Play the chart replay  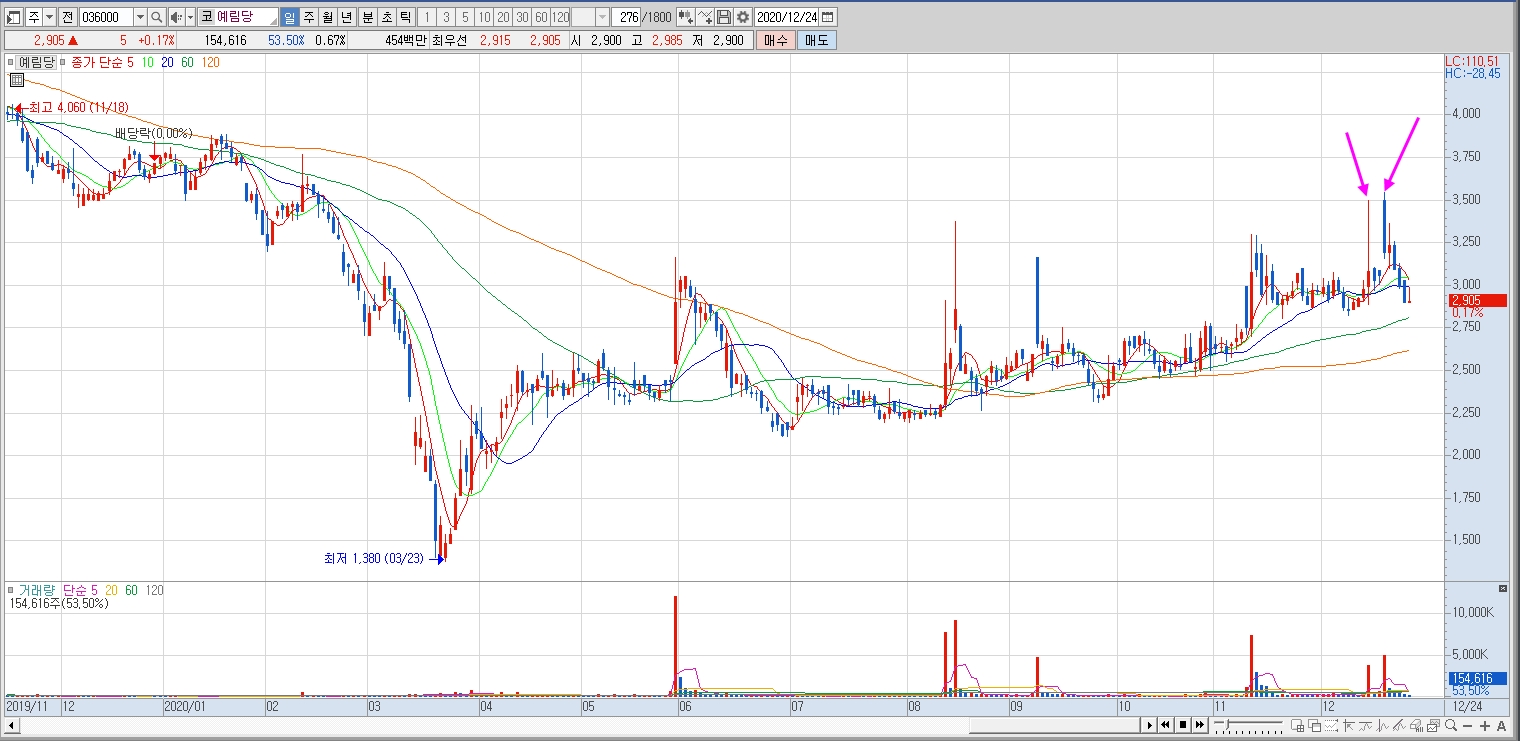point(1150,725)
